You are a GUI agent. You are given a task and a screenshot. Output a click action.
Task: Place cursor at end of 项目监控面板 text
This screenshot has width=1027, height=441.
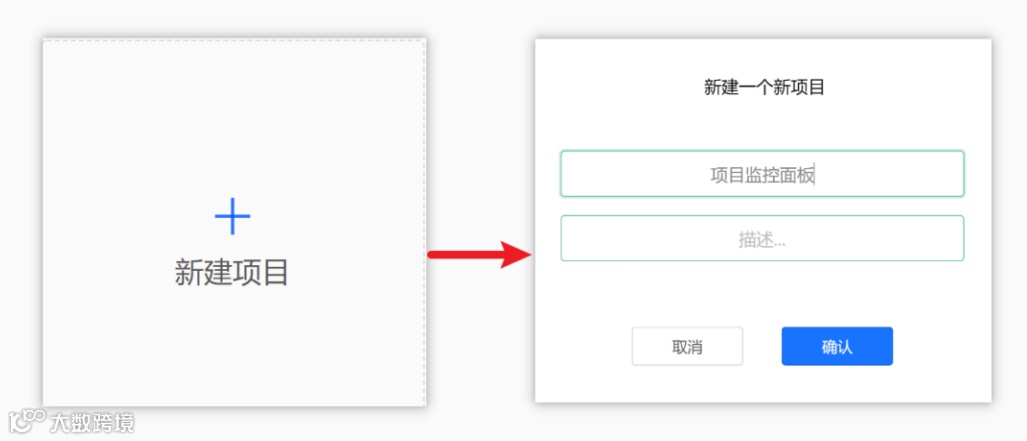[815, 175]
